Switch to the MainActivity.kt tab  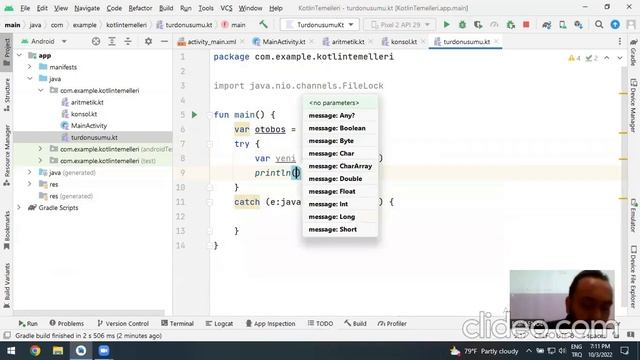click(x=283, y=42)
